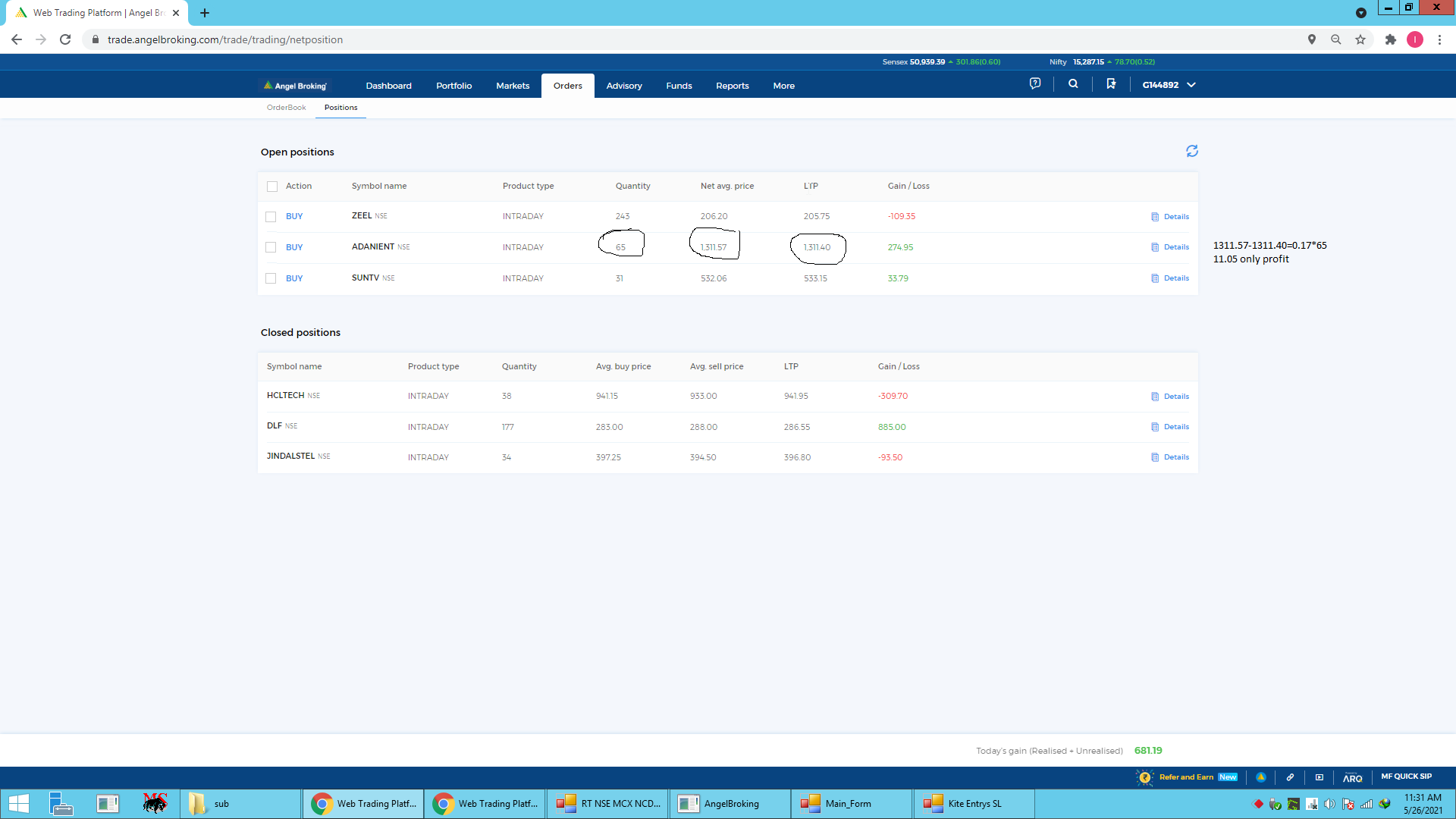Click the volume speaker tray icon
The width and height of the screenshot is (1456, 819).
1330,804
